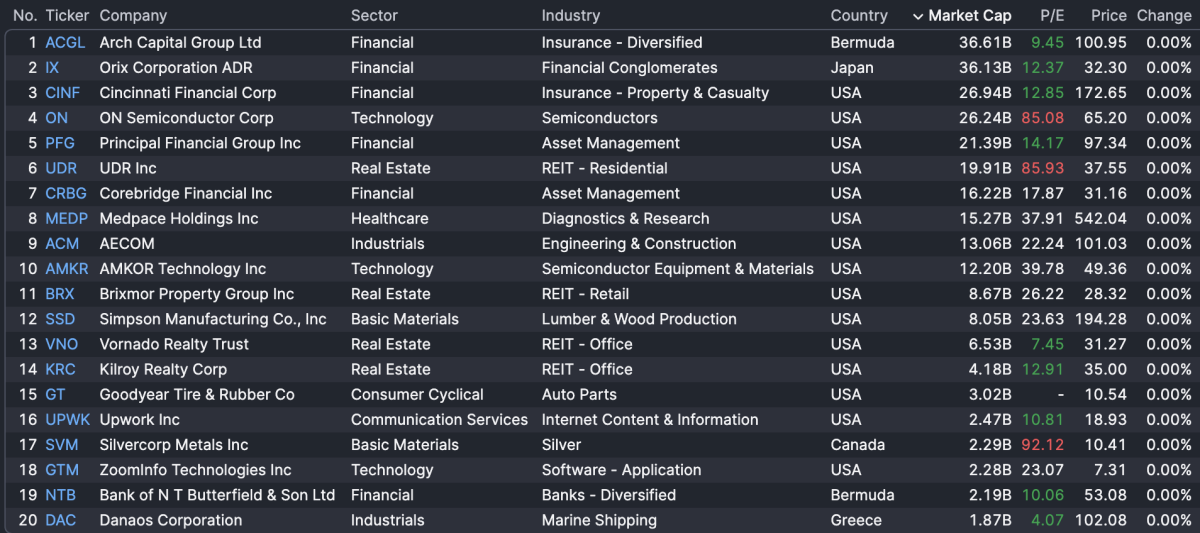The height and width of the screenshot is (533, 1200).
Task: Open the AMKR ticker link
Action: coord(66,269)
